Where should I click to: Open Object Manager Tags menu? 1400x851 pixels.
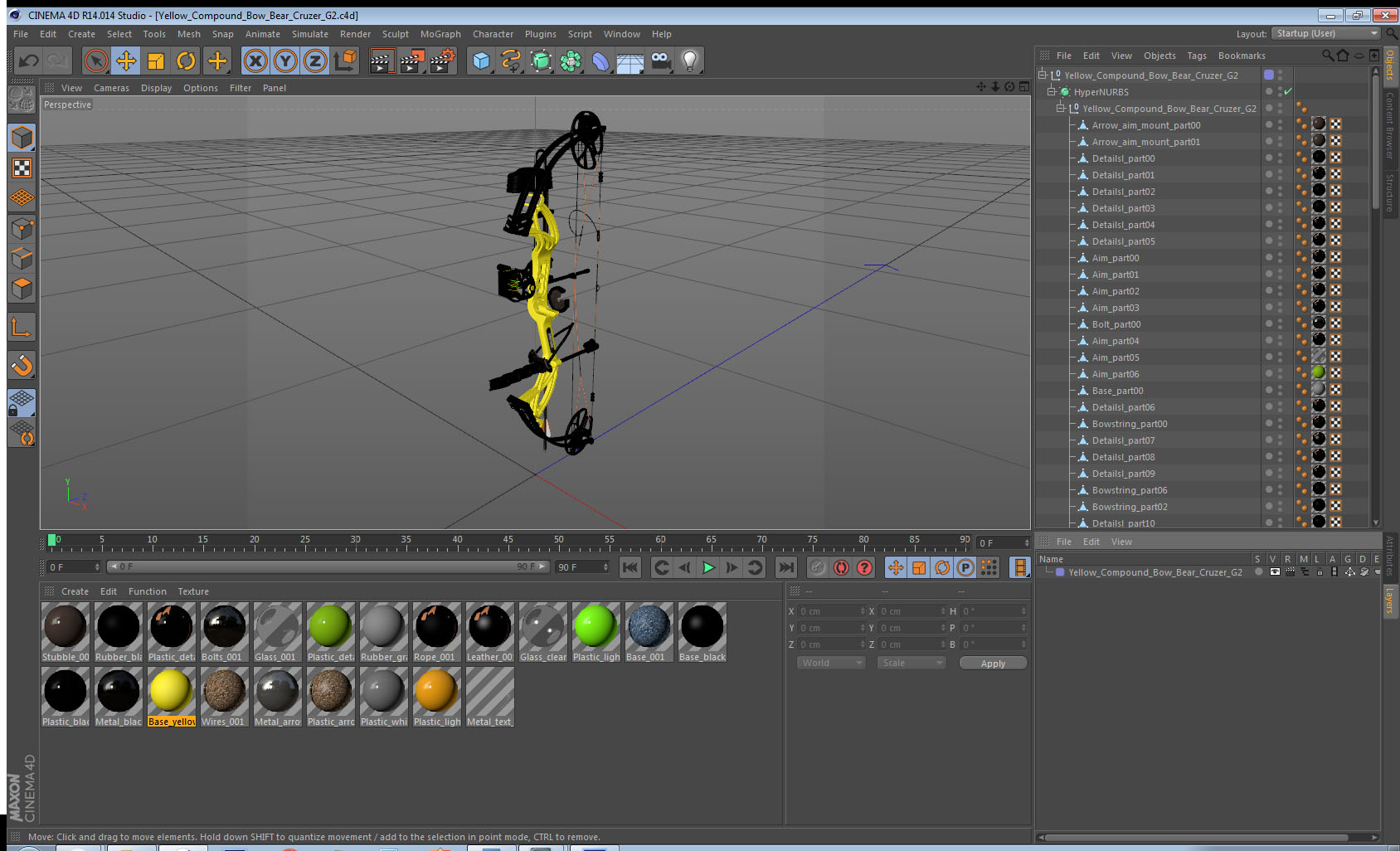1197,56
